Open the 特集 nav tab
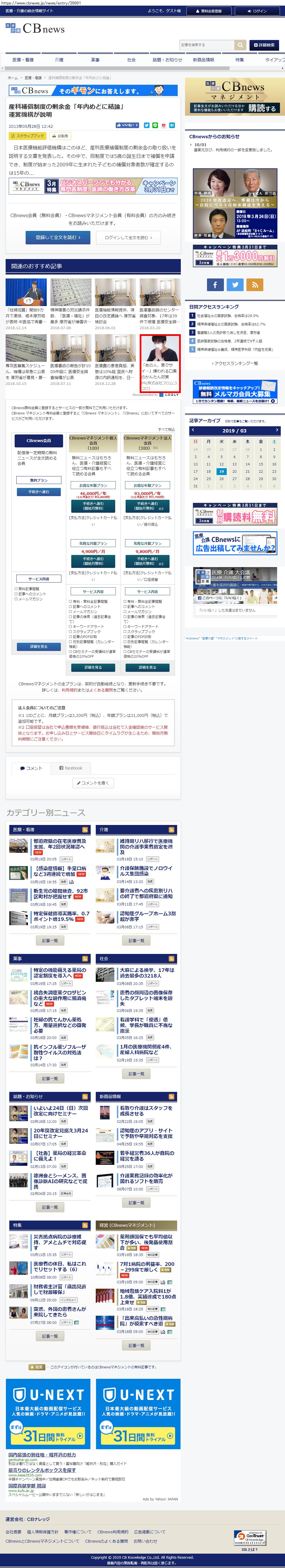Image resolution: width=285 pixels, height=1568 pixels. click(x=239, y=60)
